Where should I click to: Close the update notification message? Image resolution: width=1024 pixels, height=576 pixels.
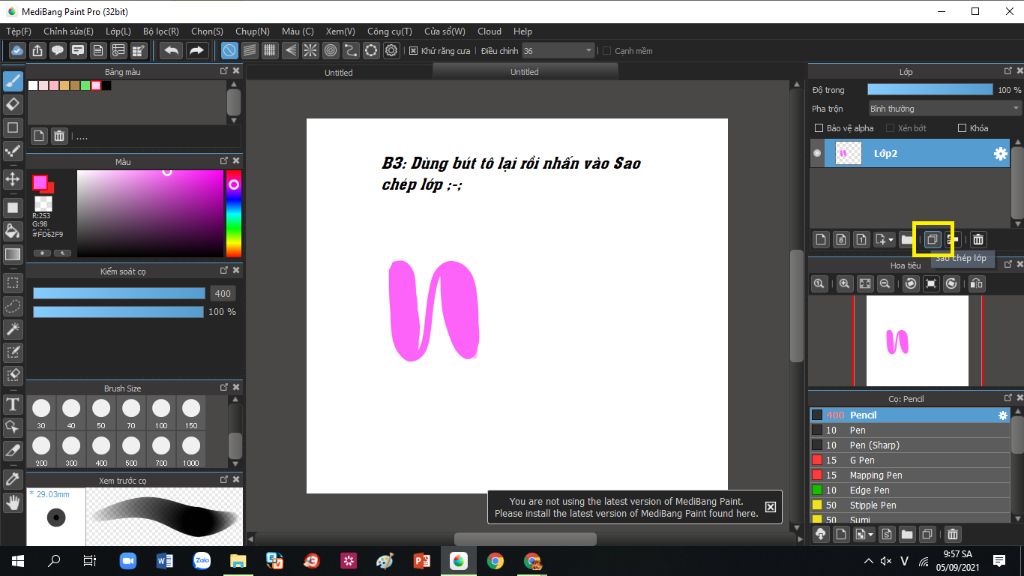pyautogui.click(x=771, y=507)
